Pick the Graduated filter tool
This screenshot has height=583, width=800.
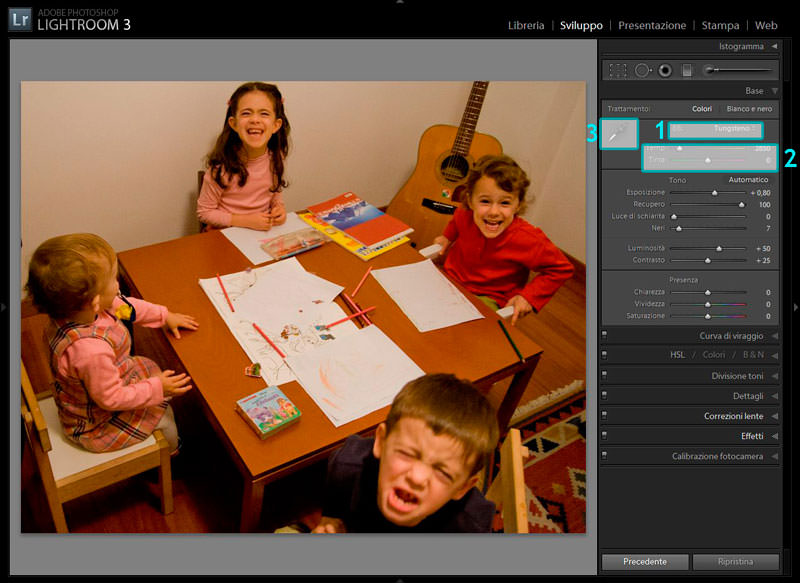(x=687, y=70)
